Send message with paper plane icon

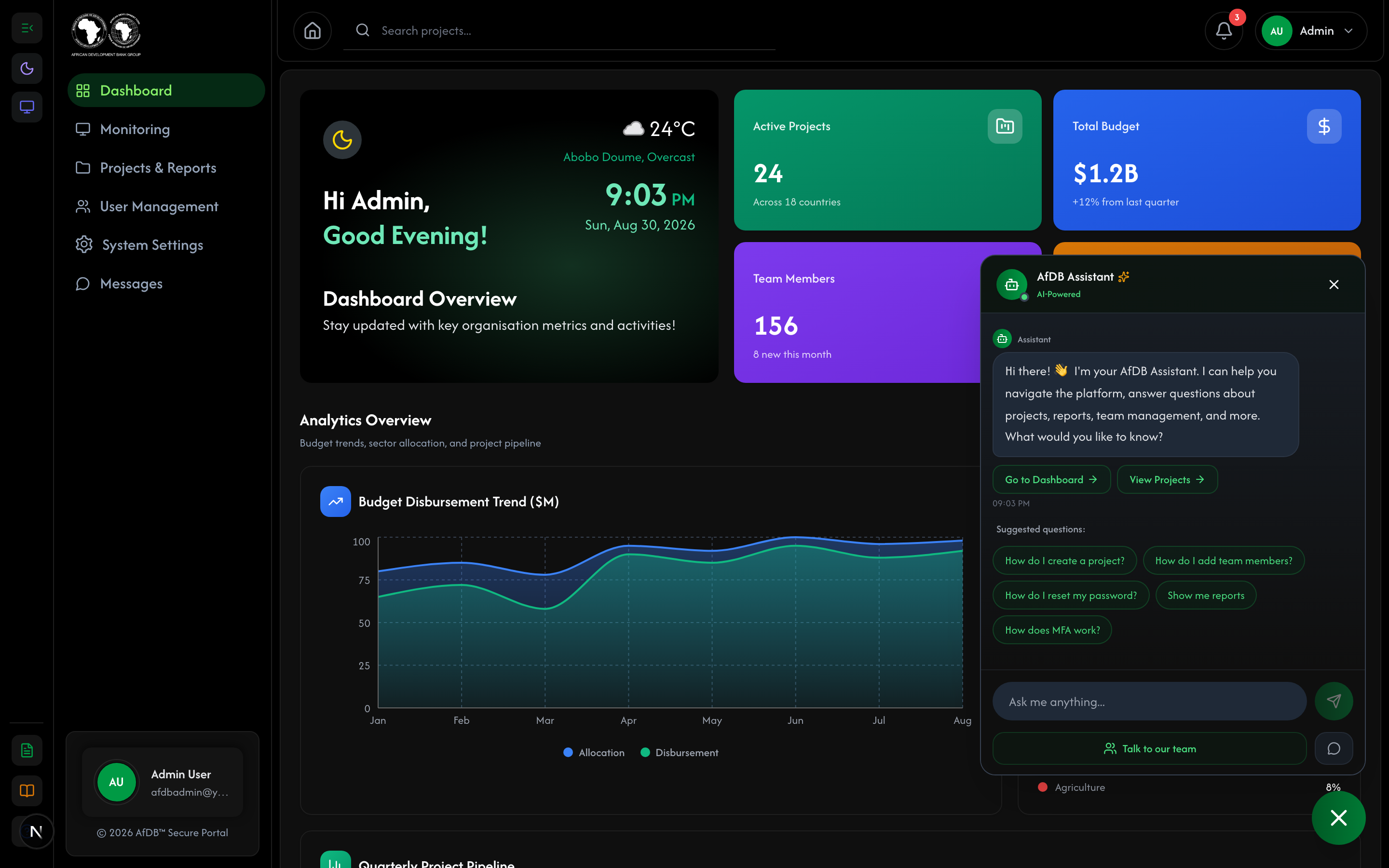(1334, 702)
